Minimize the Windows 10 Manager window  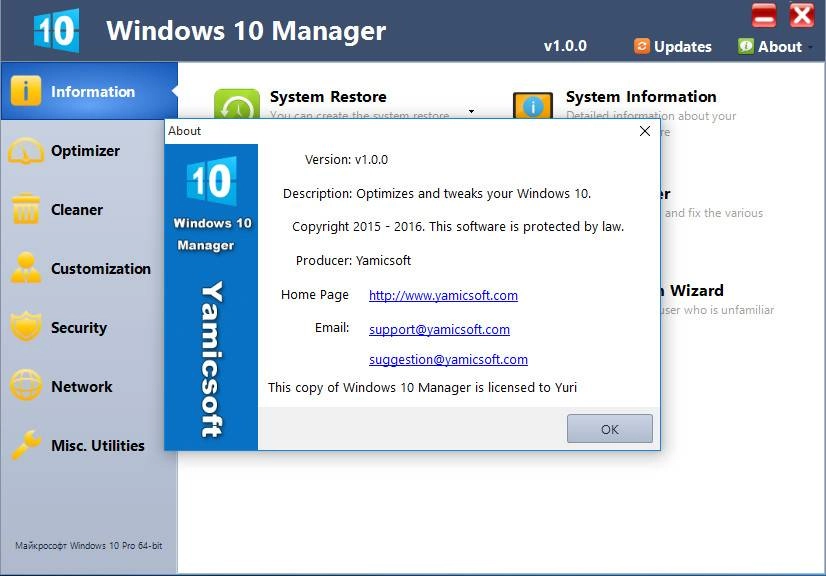(x=764, y=15)
